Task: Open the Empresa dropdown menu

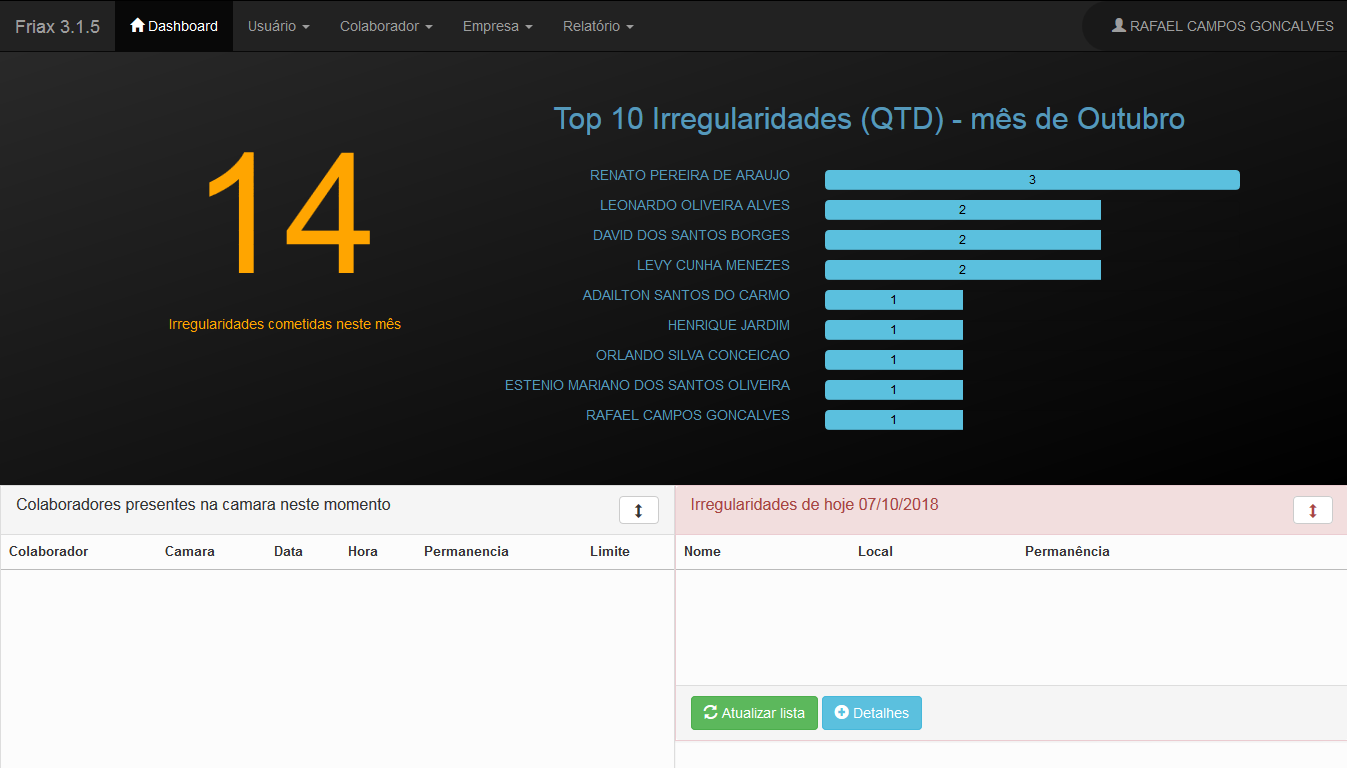Action: click(x=497, y=26)
